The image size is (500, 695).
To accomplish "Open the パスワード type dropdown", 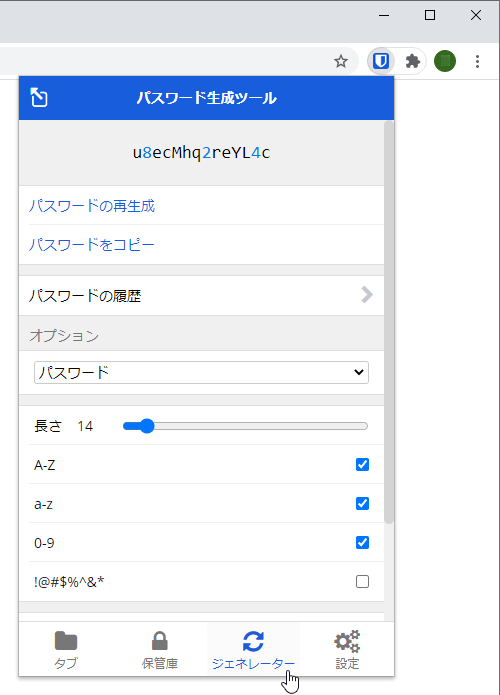I will (x=201, y=372).
